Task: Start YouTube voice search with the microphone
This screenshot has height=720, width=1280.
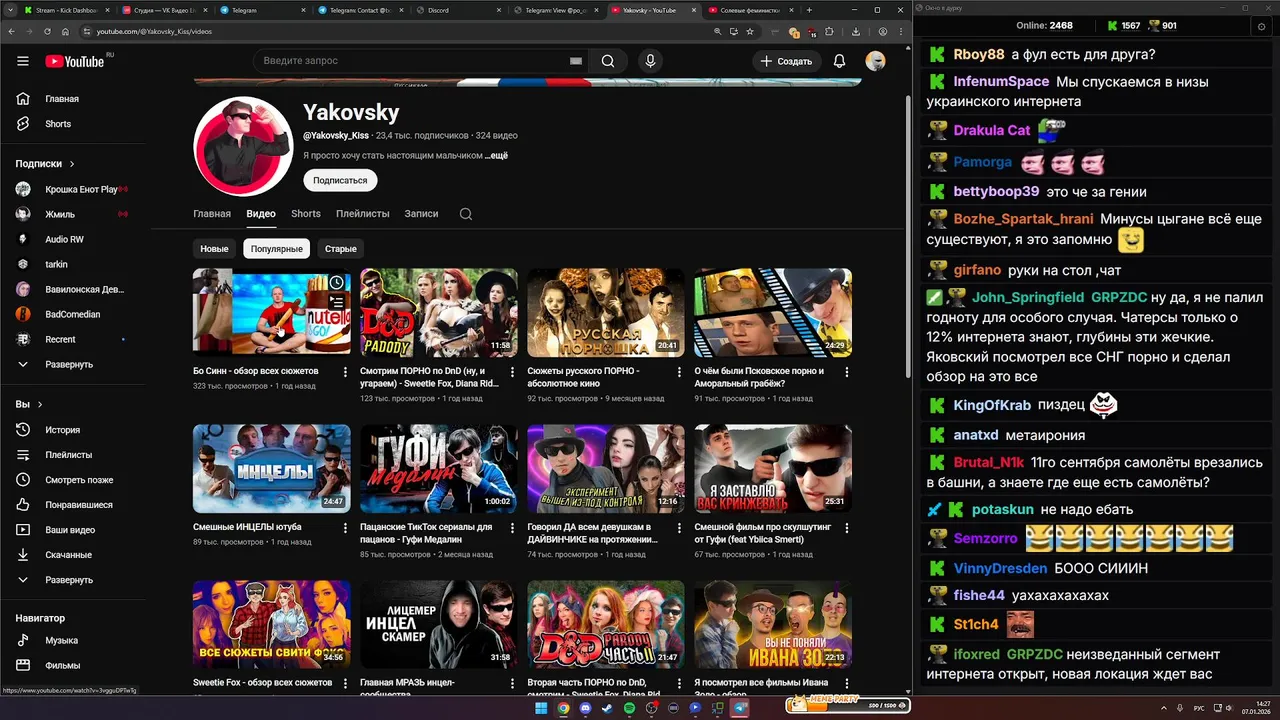Action: (651, 61)
